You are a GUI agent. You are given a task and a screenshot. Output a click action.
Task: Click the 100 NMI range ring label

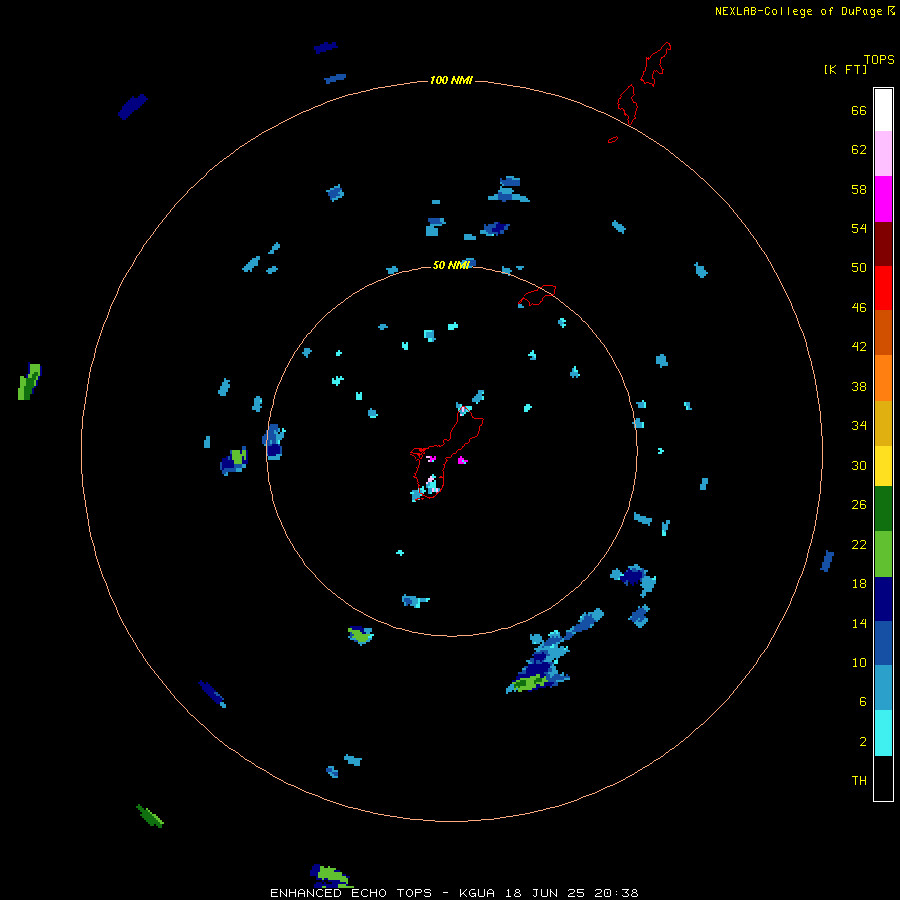(x=451, y=80)
